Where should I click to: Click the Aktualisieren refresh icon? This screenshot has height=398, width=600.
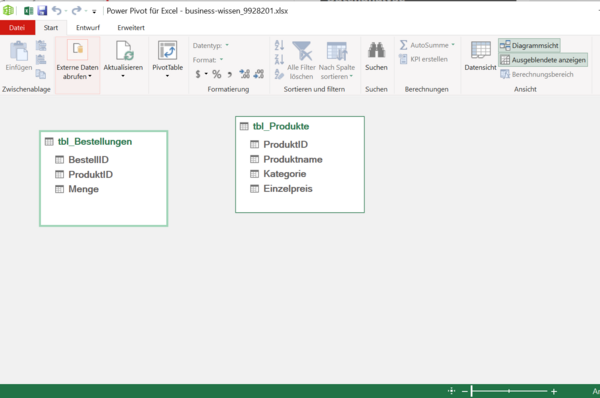[x=124, y=51]
